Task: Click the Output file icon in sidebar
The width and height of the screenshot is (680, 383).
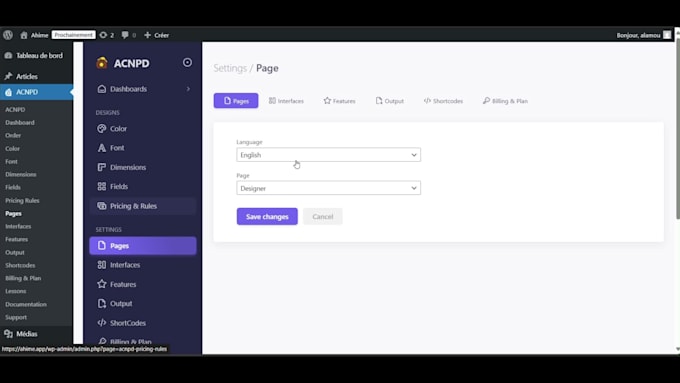Action: [x=102, y=304]
